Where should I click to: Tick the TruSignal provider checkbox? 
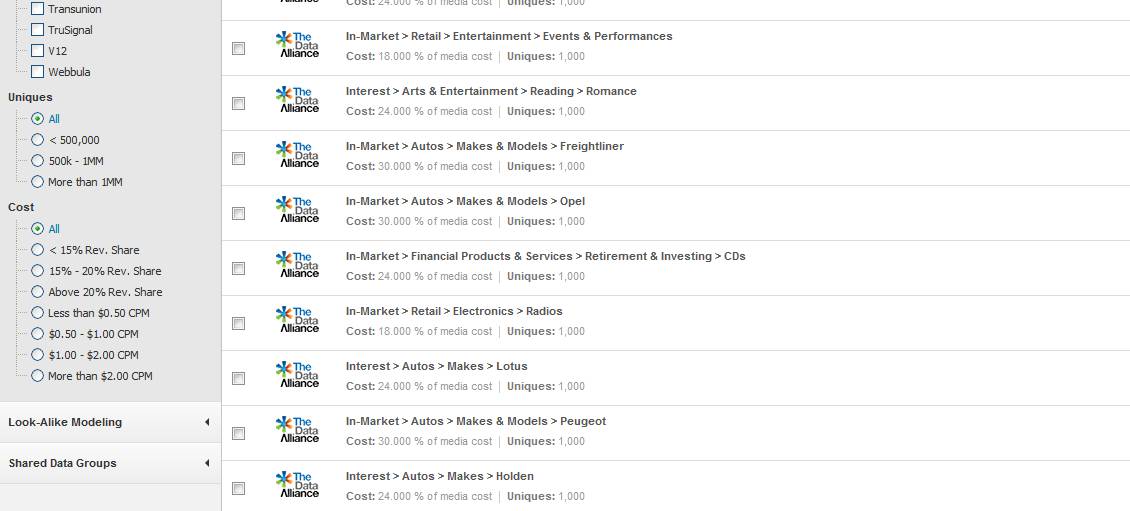coord(37,30)
